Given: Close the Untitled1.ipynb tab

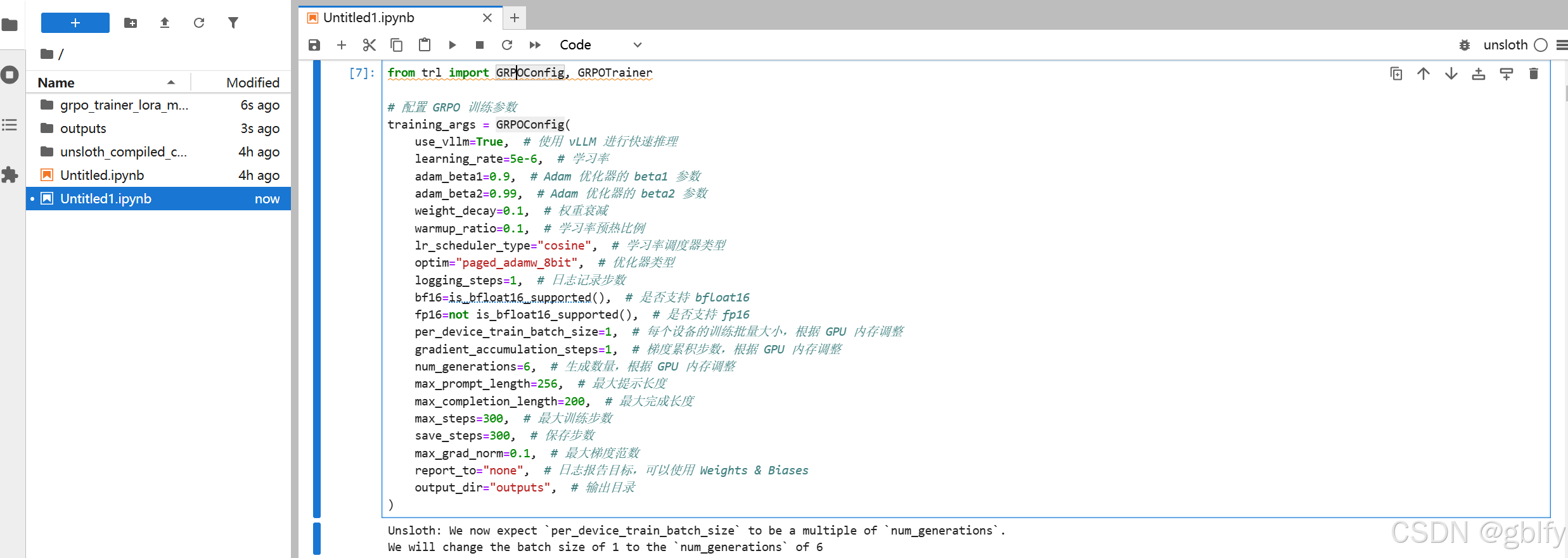Looking at the screenshot, I should pyautogui.click(x=487, y=18).
